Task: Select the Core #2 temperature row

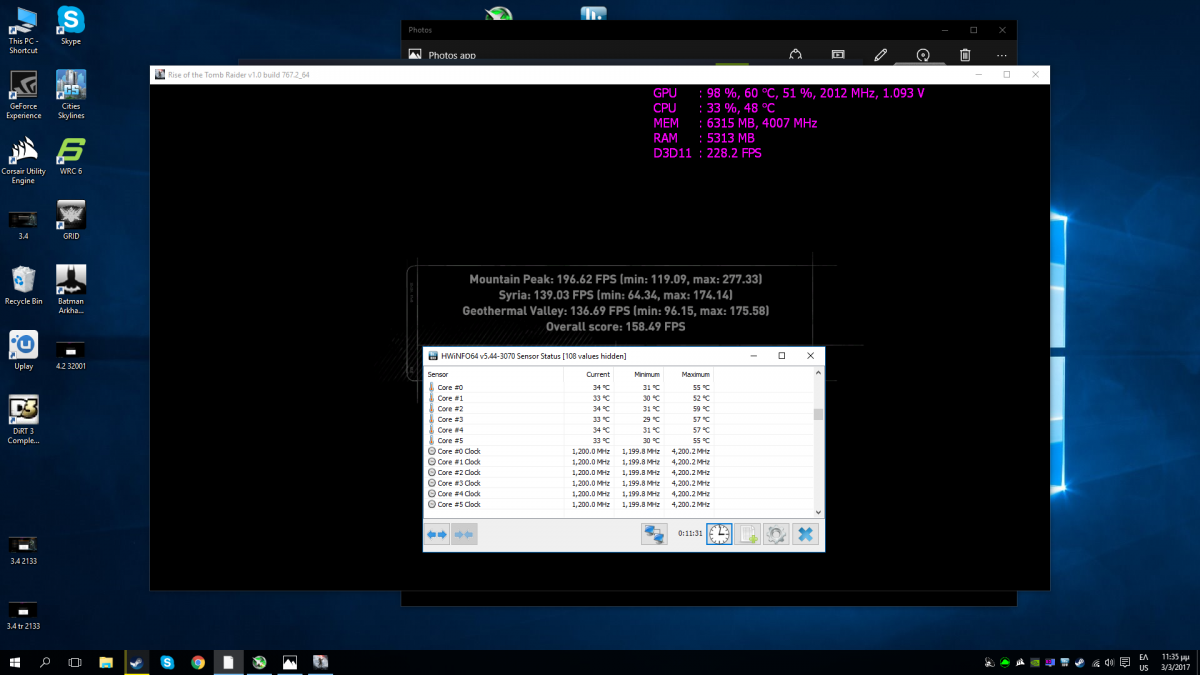Action: click(x=618, y=408)
